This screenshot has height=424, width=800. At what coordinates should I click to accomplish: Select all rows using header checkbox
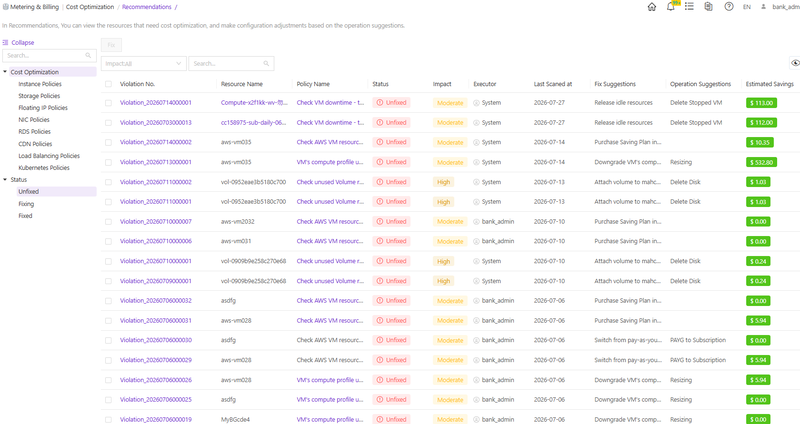108,84
